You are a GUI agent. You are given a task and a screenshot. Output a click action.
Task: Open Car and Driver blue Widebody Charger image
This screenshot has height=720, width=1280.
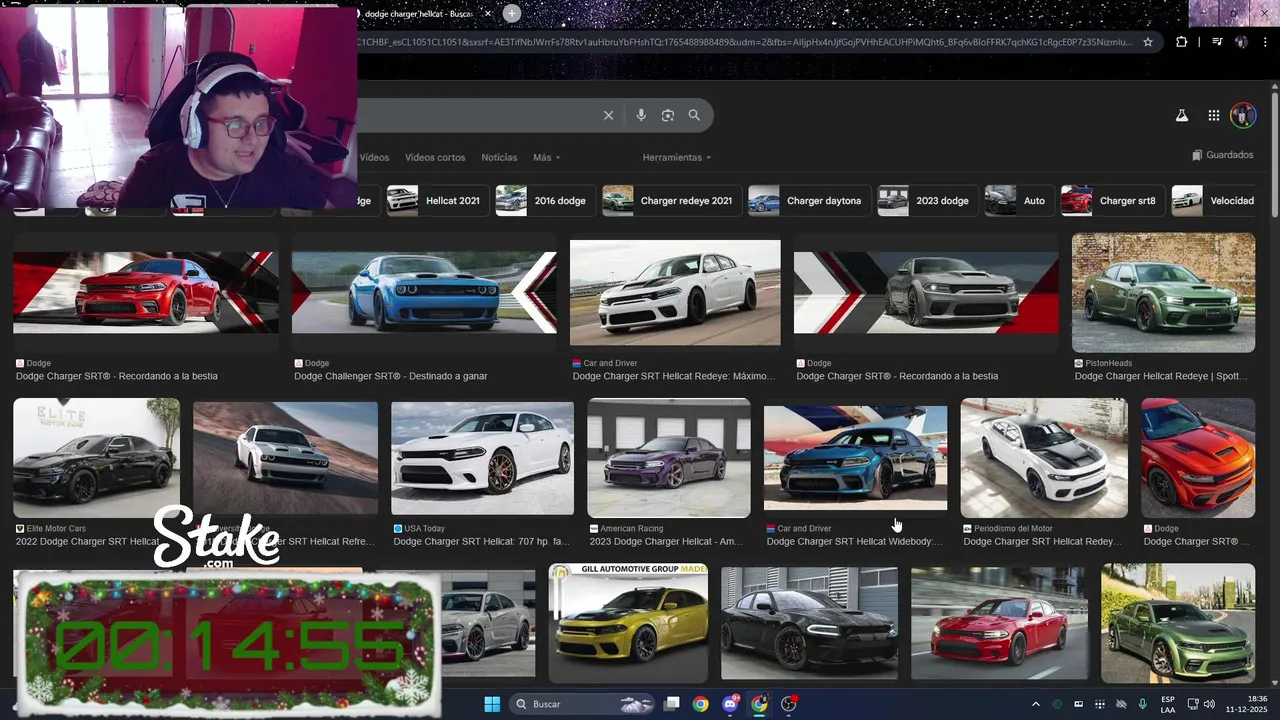pyautogui.click(x=855, y=458)
